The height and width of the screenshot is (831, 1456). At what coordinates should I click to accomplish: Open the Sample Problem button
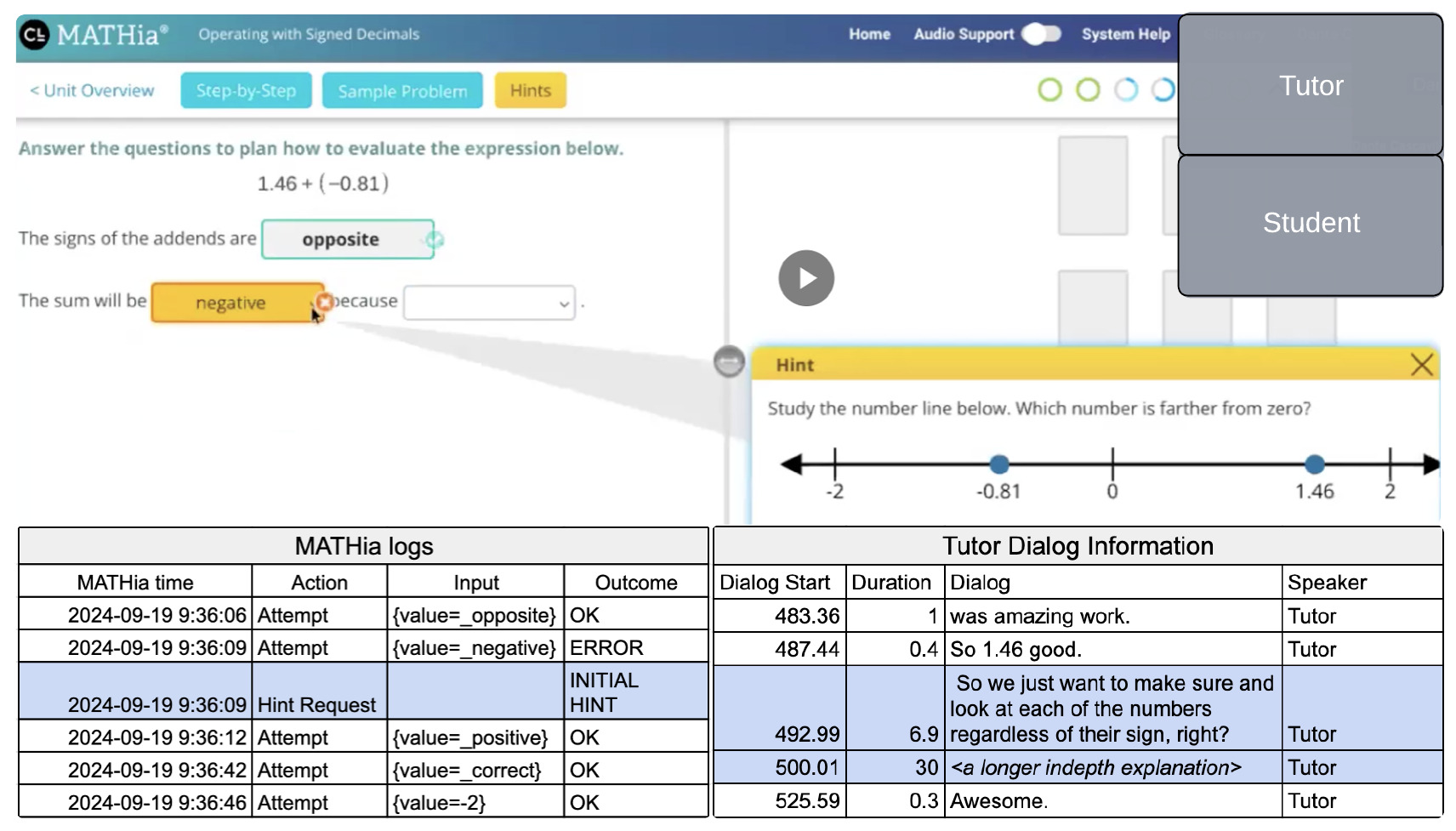click(x=402, y=91)
